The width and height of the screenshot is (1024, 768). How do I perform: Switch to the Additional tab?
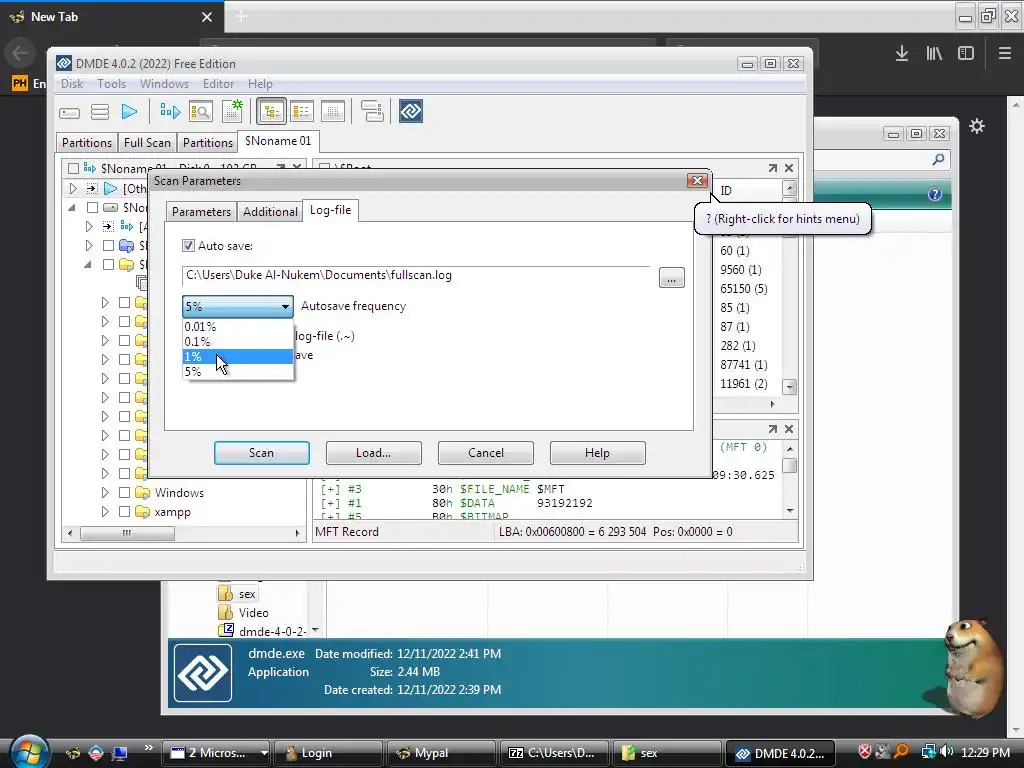(270, 212)
